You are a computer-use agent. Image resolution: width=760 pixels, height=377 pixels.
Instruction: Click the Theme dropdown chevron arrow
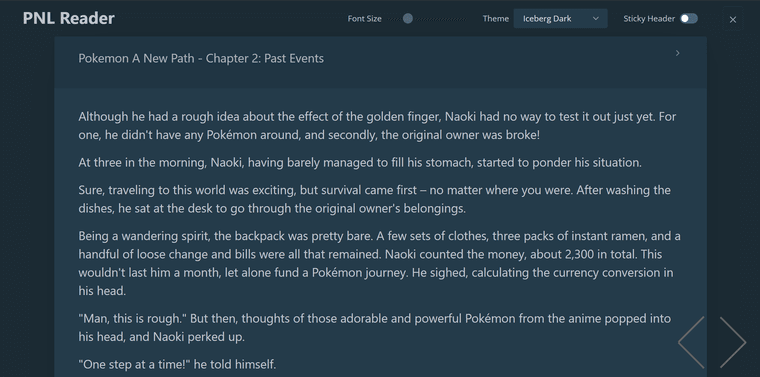596,18
